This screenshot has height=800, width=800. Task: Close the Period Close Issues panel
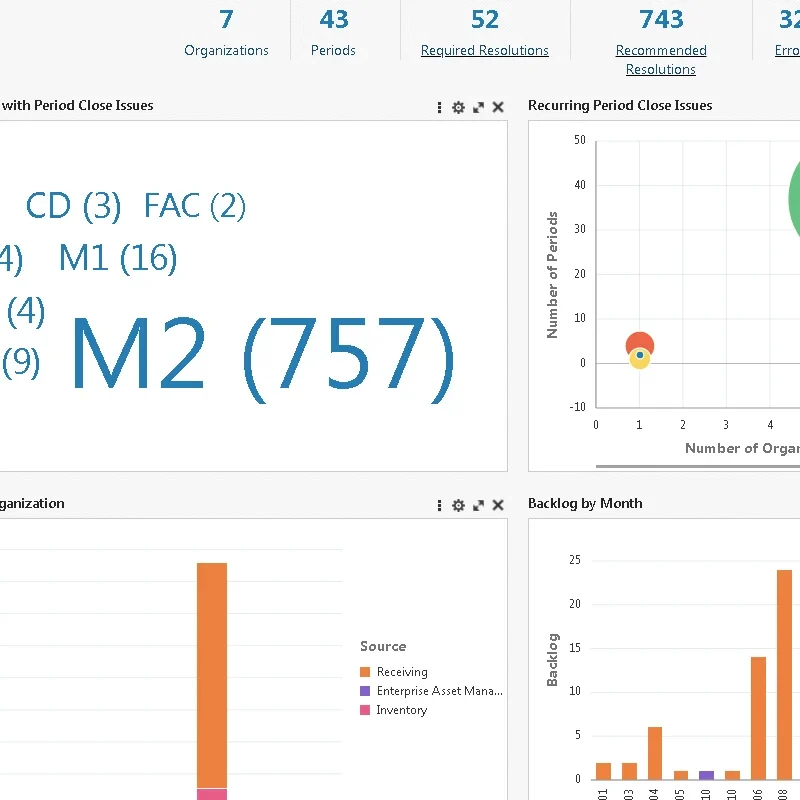pos(498,107)
